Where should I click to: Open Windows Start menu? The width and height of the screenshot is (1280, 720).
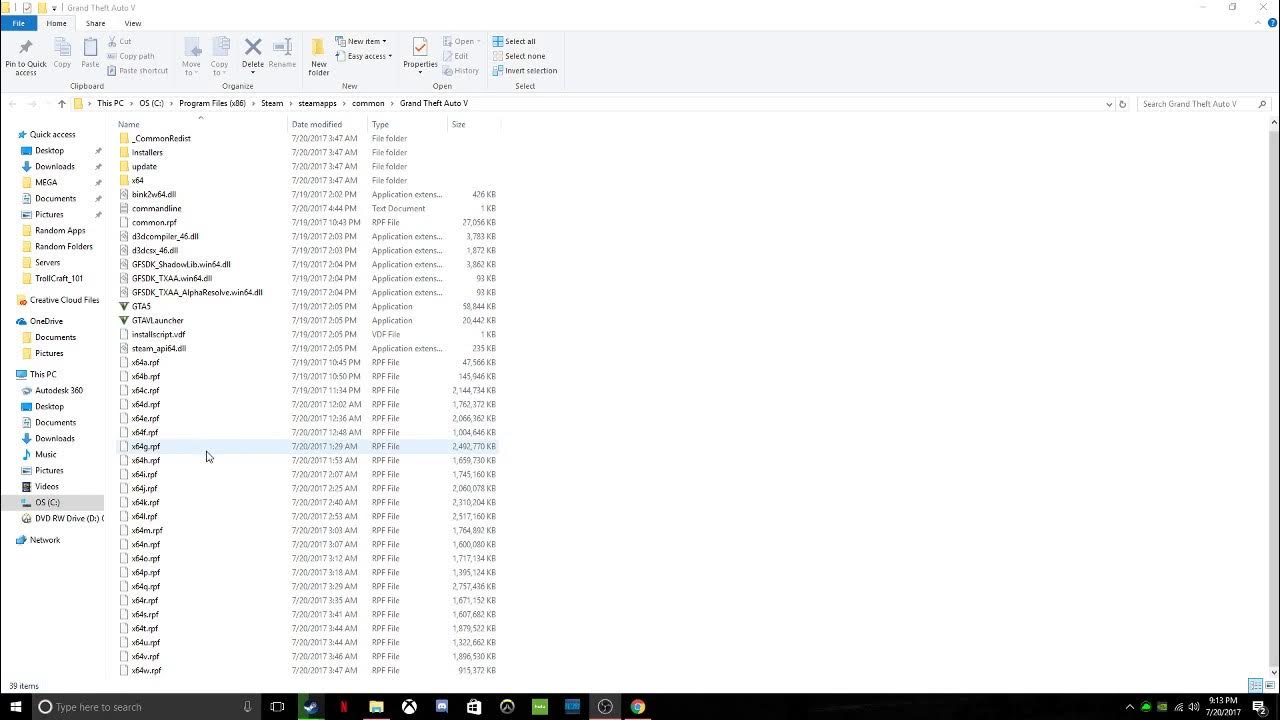(x=15, y=707)
